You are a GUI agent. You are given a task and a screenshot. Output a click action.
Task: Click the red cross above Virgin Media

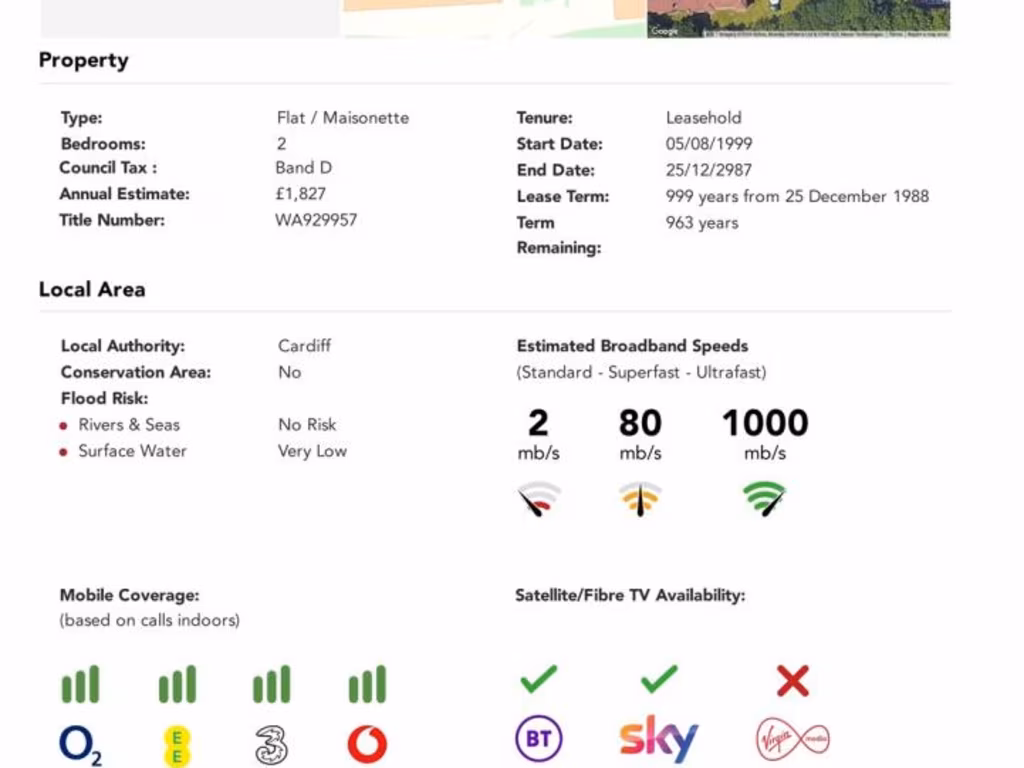point(792,682)
